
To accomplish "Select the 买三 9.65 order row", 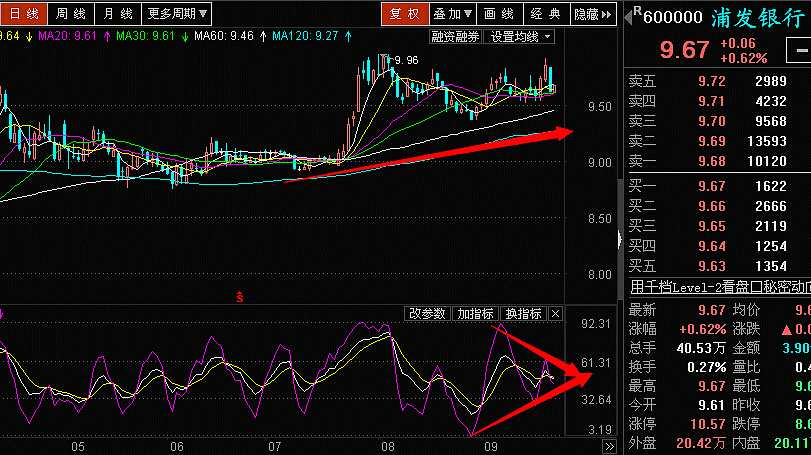I will 717,226.
